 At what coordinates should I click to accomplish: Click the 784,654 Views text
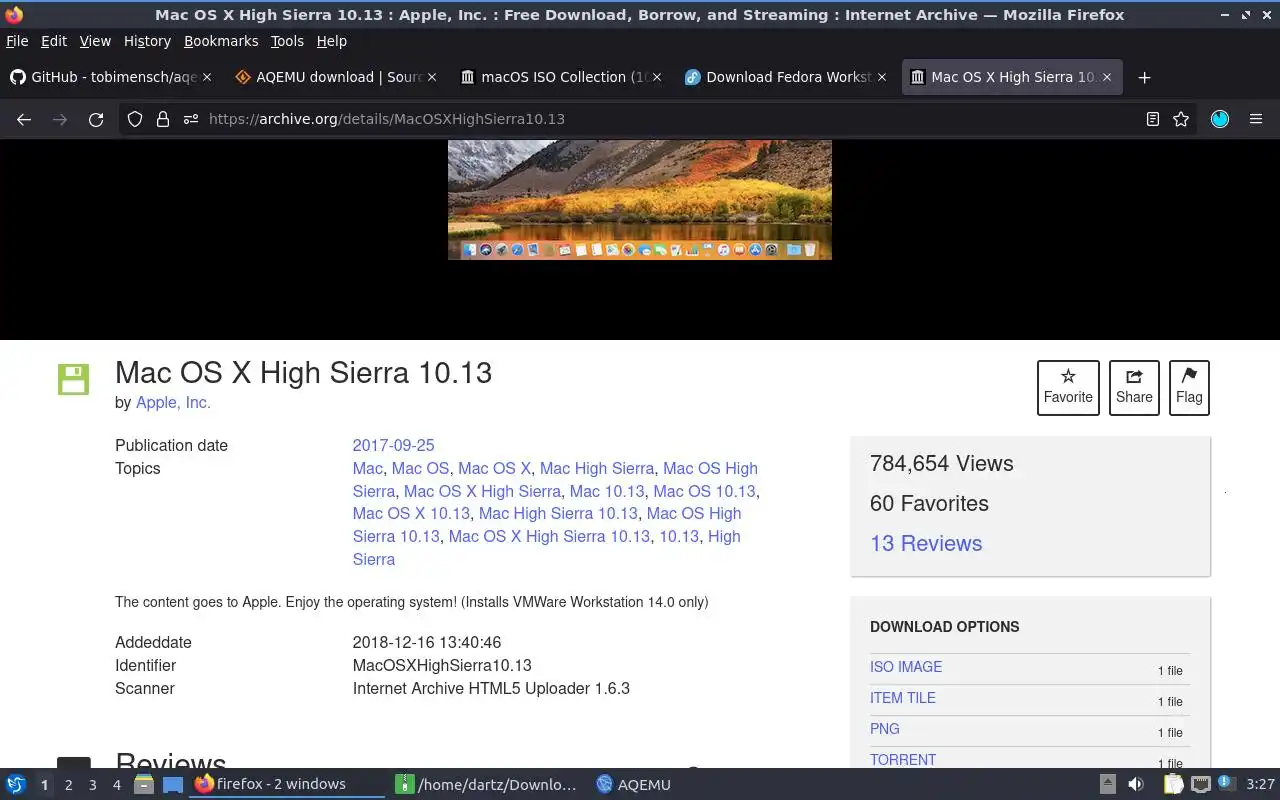[x=942, y=463]
